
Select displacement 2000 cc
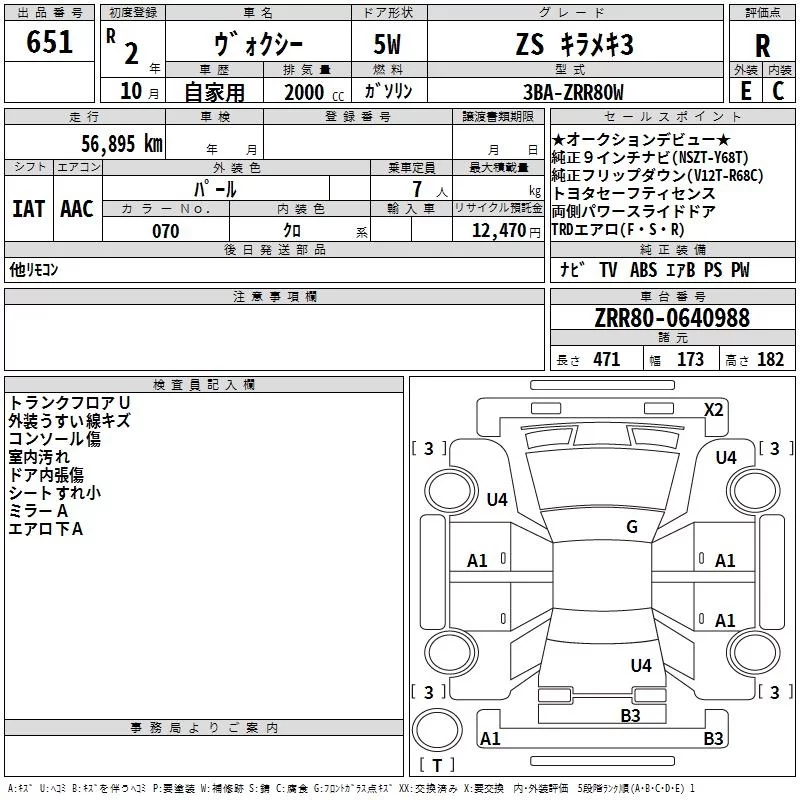pyautogui.click(x=314, y=92)
